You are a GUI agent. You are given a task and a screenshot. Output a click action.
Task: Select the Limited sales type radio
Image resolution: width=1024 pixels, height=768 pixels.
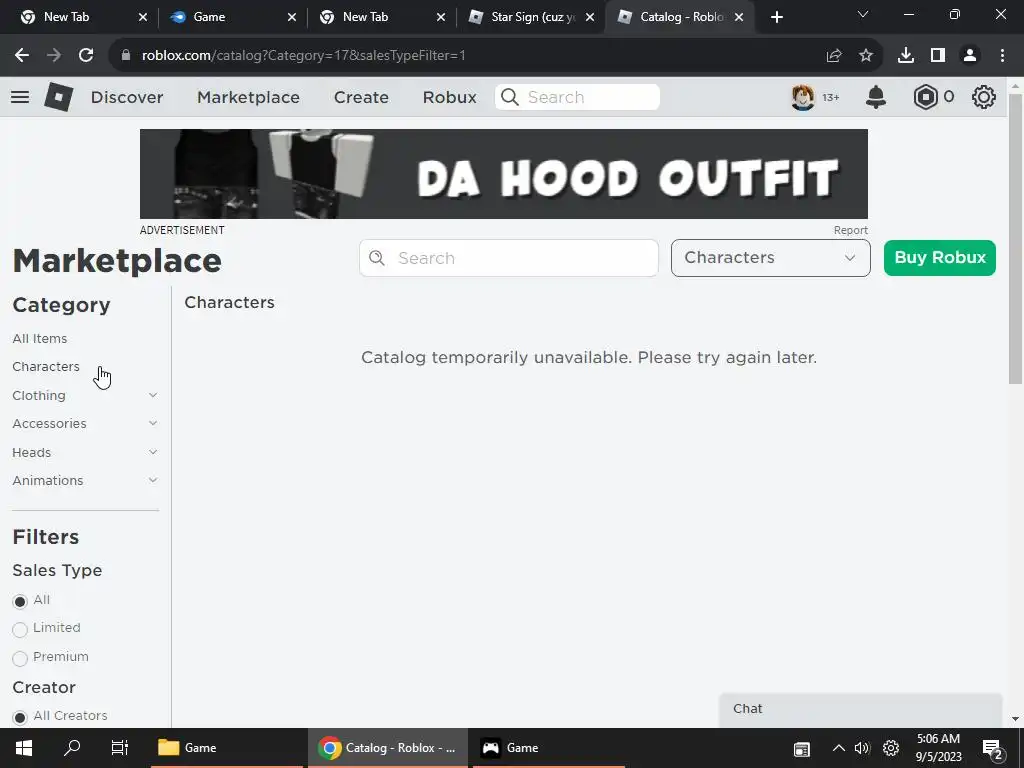click(x=20, y=629)
